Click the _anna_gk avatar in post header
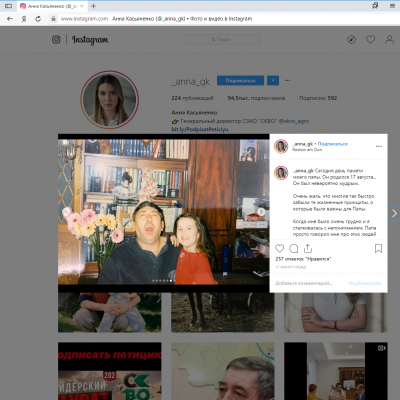Image resolution: width=400 pixels, height=400 pixels. pyautogui.click(x=281, y=146)
